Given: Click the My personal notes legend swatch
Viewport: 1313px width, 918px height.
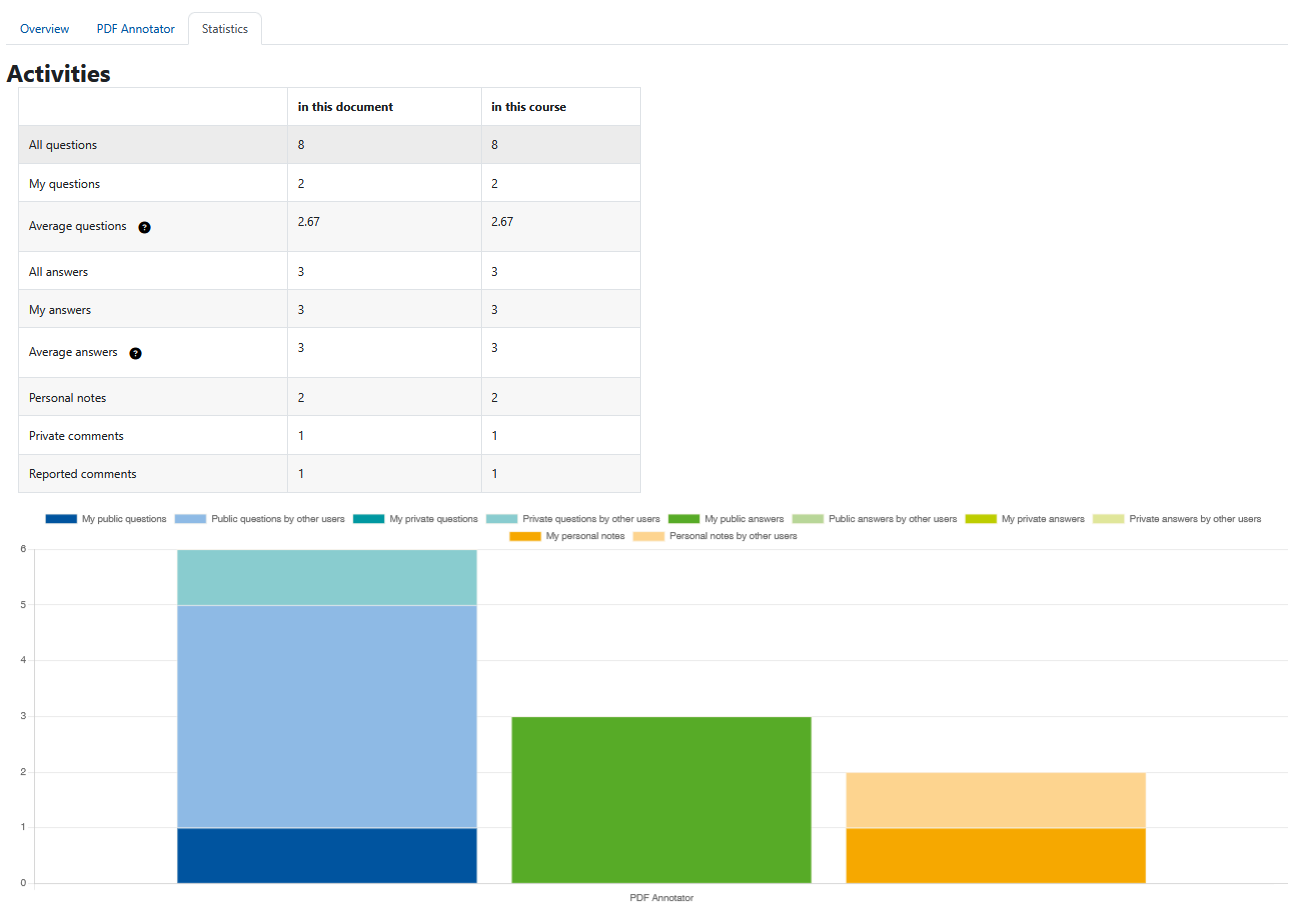Looking at the screenshot, I should [523, 536].
